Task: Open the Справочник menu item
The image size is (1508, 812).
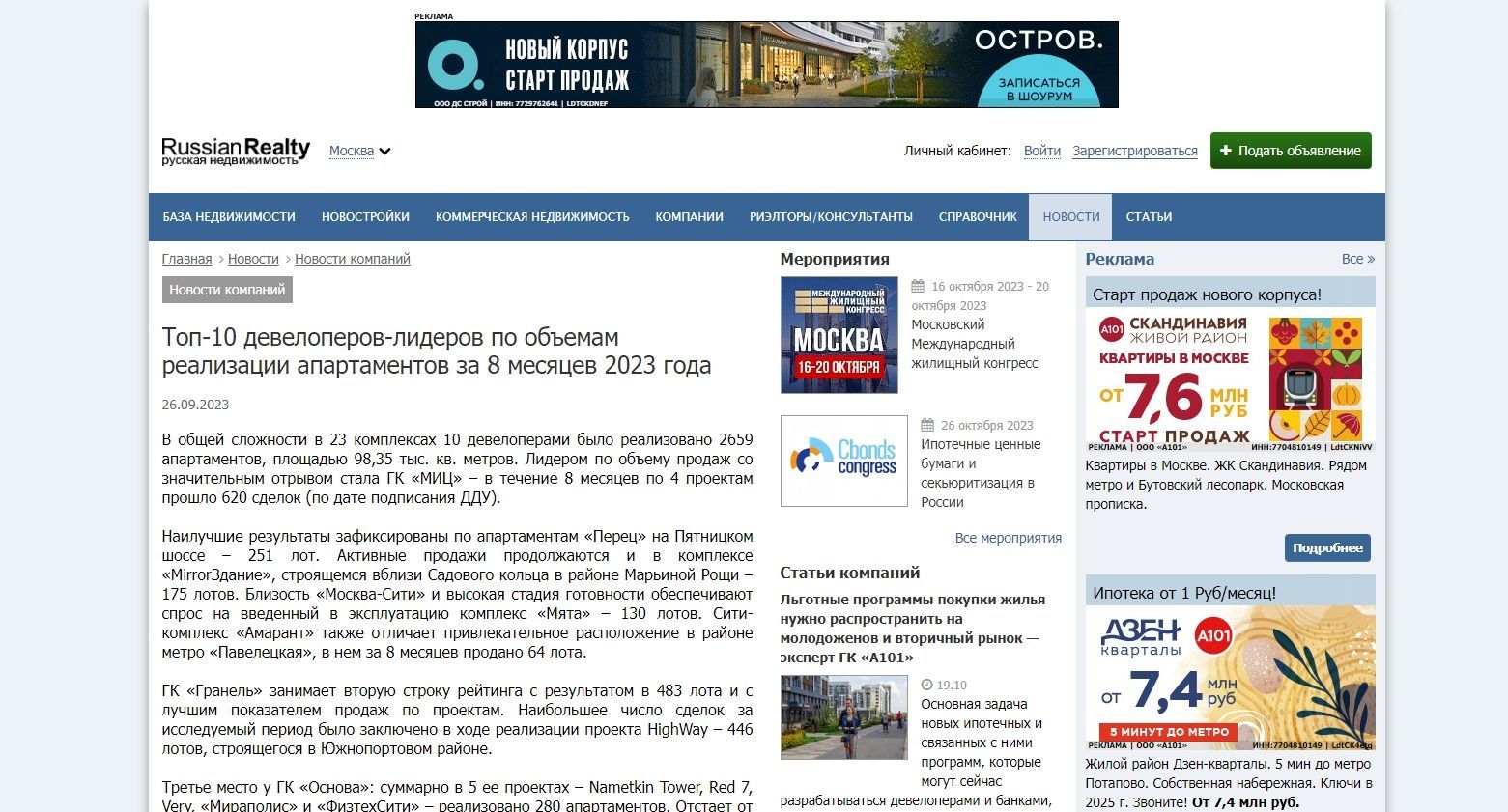Action: pyautogui.click(x=978, y=217)
